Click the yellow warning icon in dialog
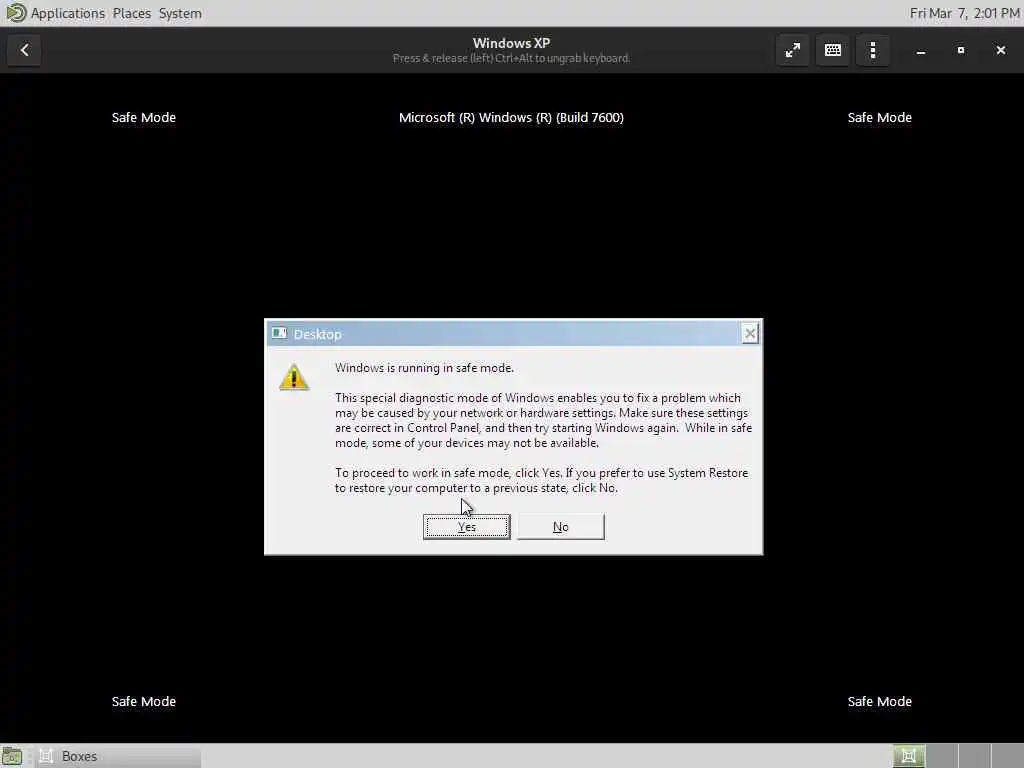1024x768 pixels. [x=294, y=377]
